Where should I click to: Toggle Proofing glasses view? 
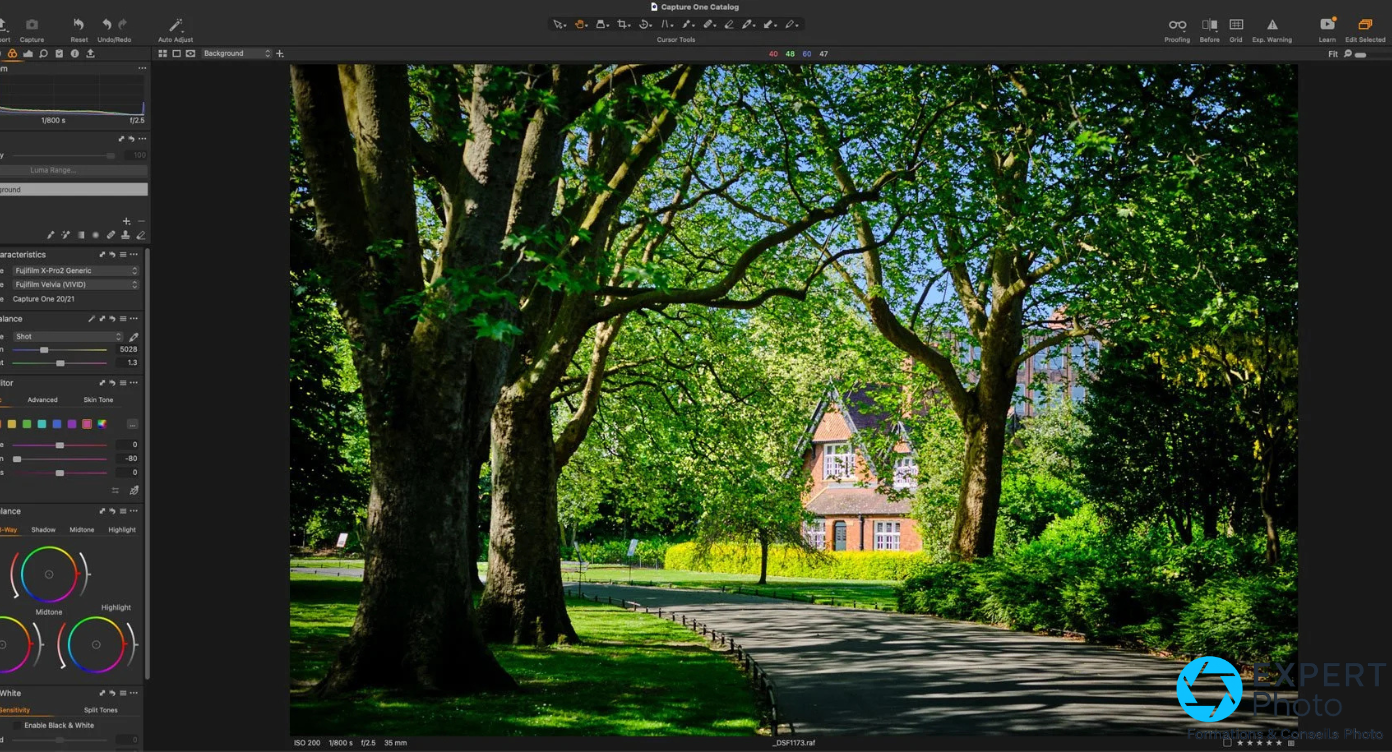coord(1177,25)
